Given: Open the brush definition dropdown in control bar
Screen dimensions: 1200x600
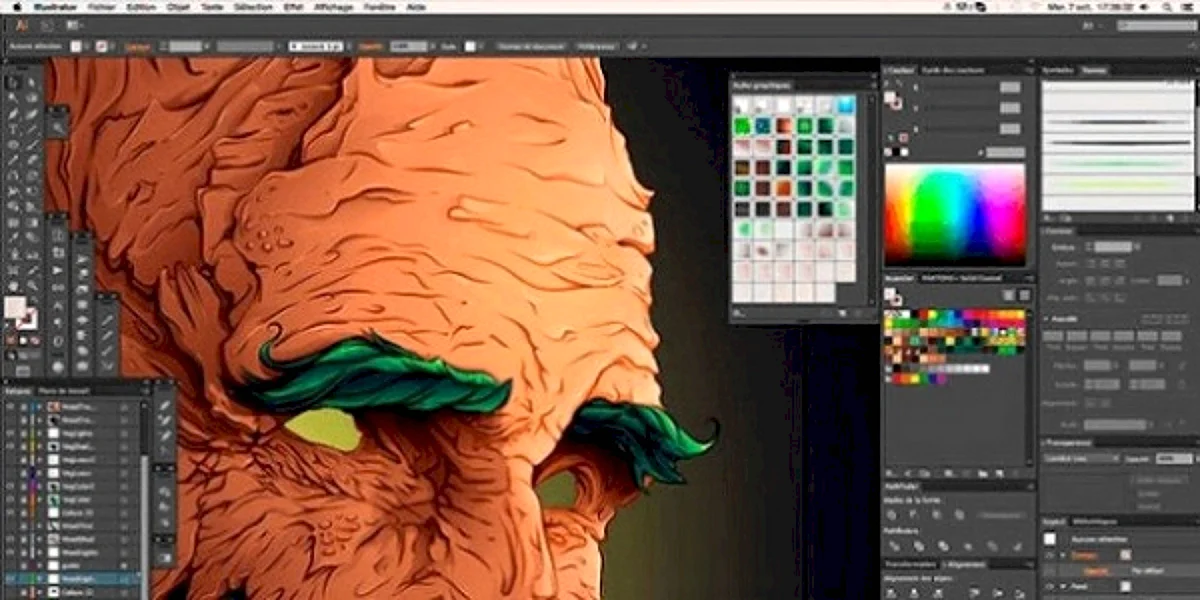Looking at the screenshot, I should (316, 46).
